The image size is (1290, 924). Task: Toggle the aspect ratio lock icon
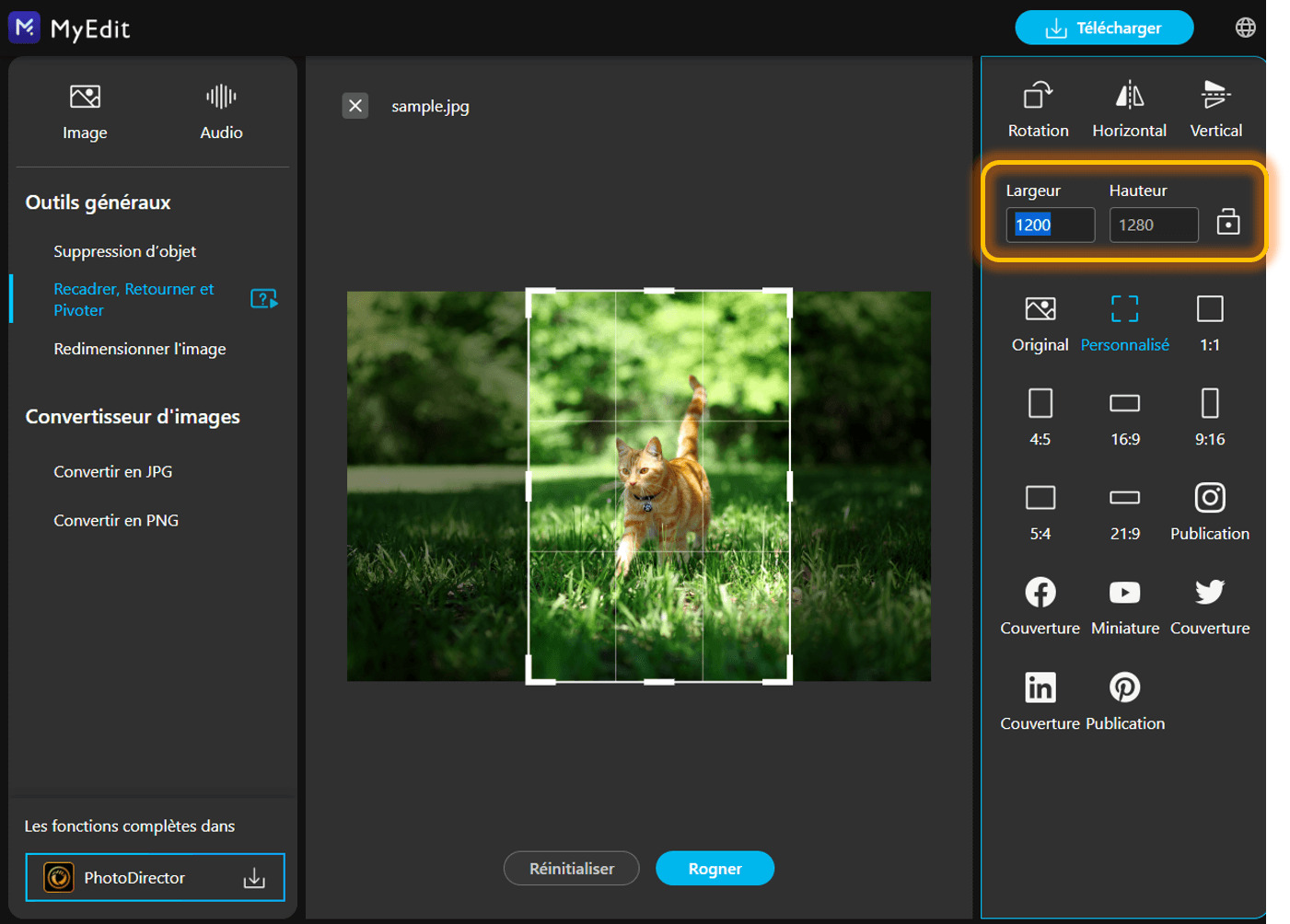[1228, 223]
